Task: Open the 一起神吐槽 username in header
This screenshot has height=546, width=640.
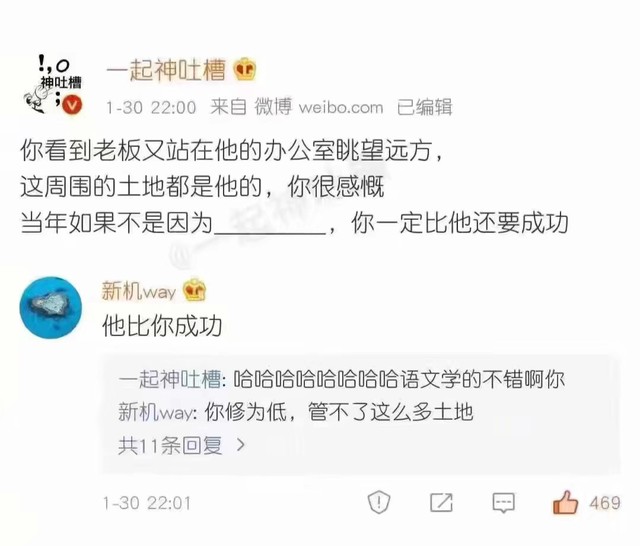Action: point(166,70)
